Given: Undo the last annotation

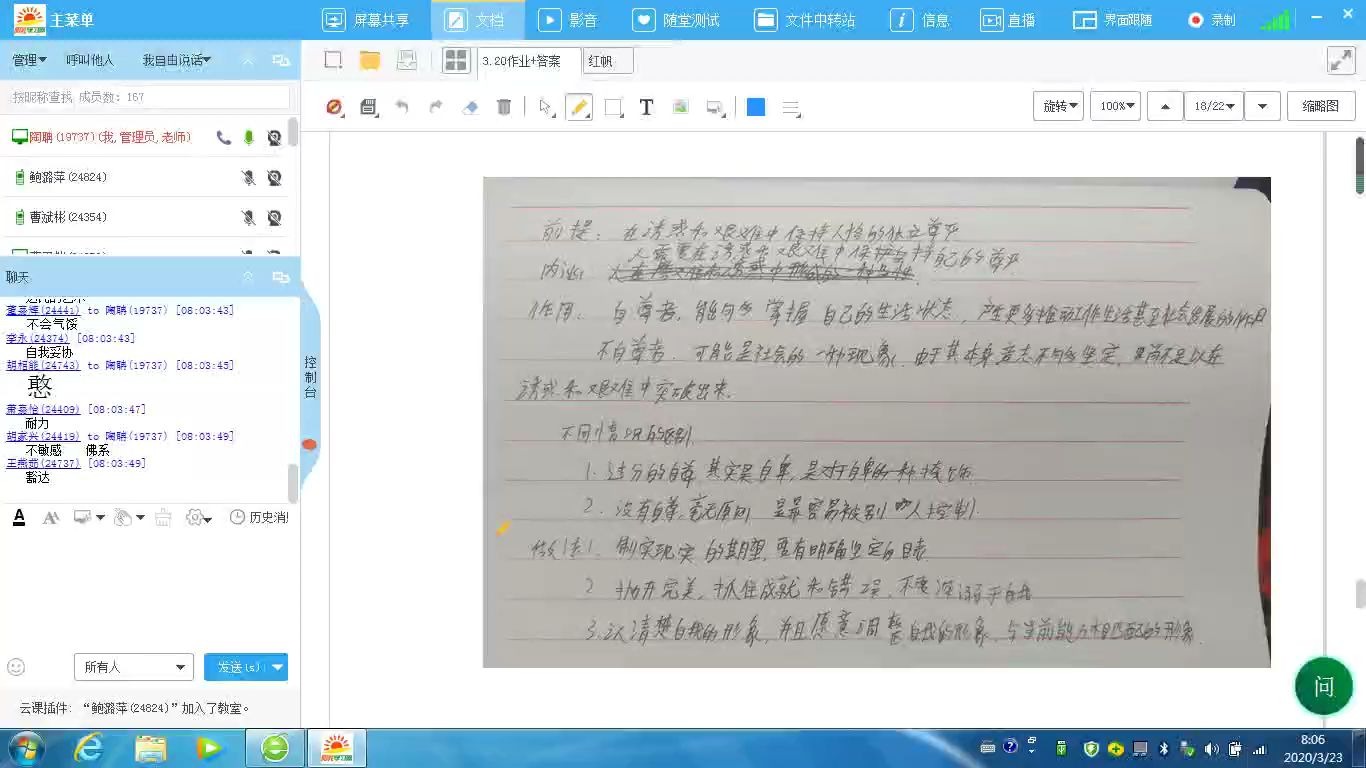Looking at the screenshot, I should tap(402, 107).
